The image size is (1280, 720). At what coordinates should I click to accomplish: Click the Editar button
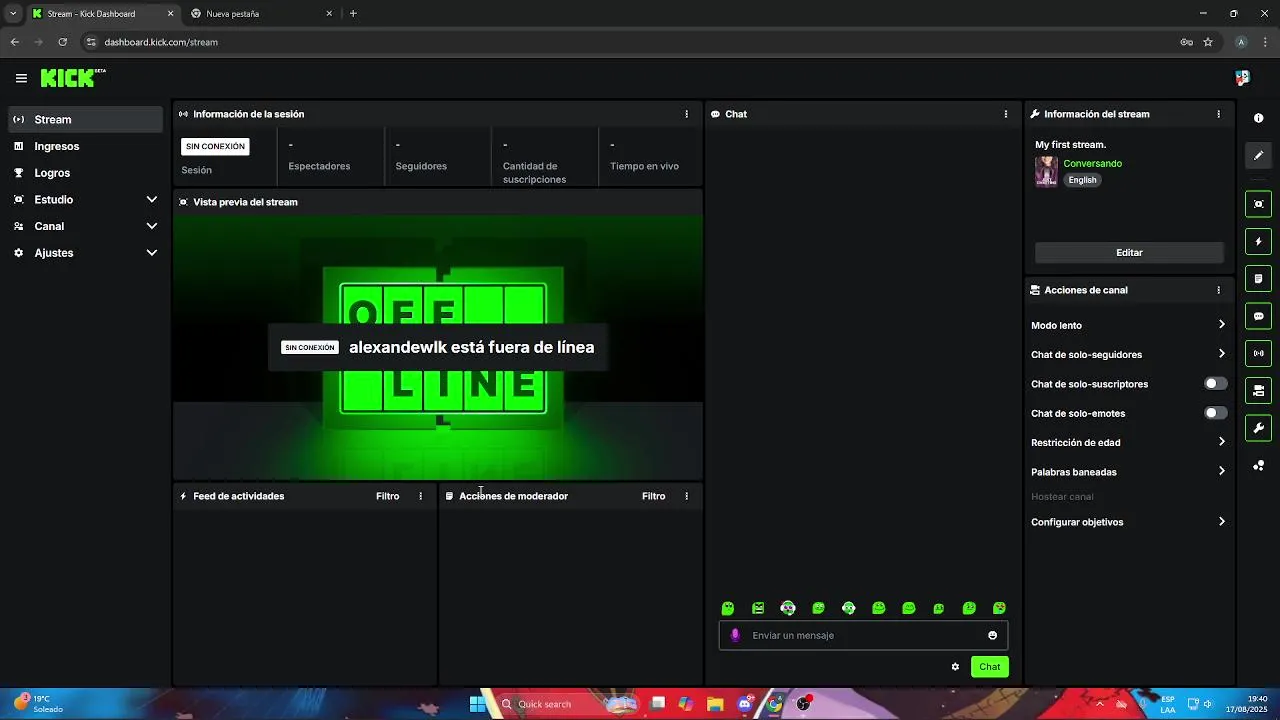[1129, 253]
